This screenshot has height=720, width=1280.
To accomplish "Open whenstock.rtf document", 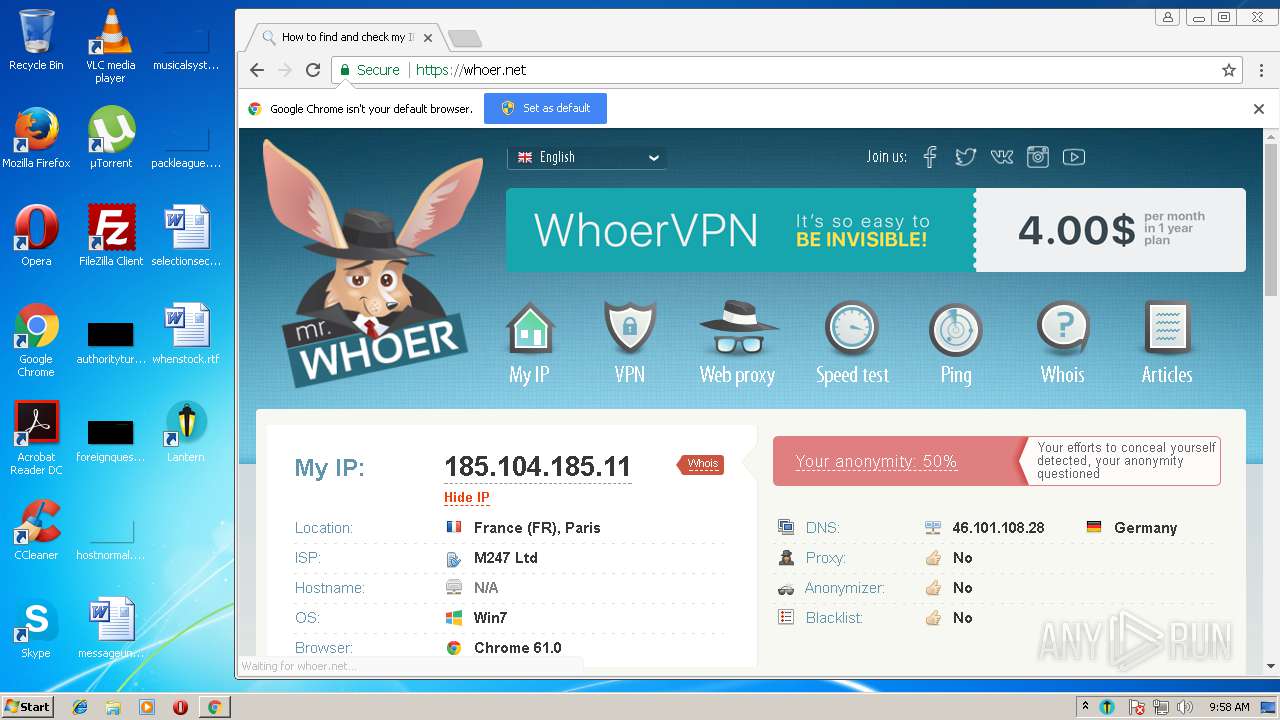I will point(186,334).
